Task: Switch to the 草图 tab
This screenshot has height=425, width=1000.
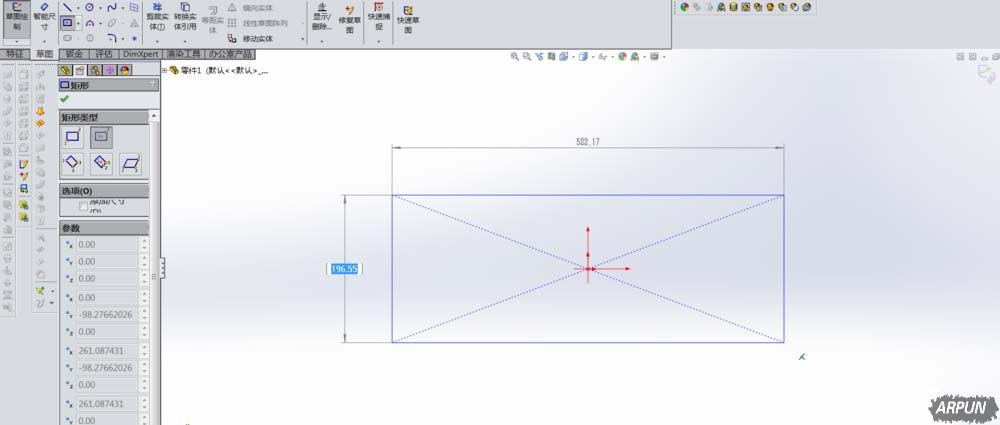Action: 44,54
